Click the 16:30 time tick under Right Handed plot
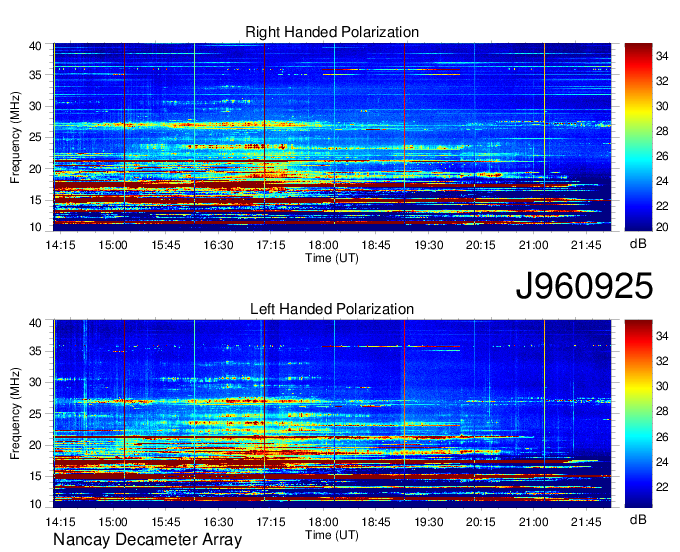The image size is (680, 552). 218,245
